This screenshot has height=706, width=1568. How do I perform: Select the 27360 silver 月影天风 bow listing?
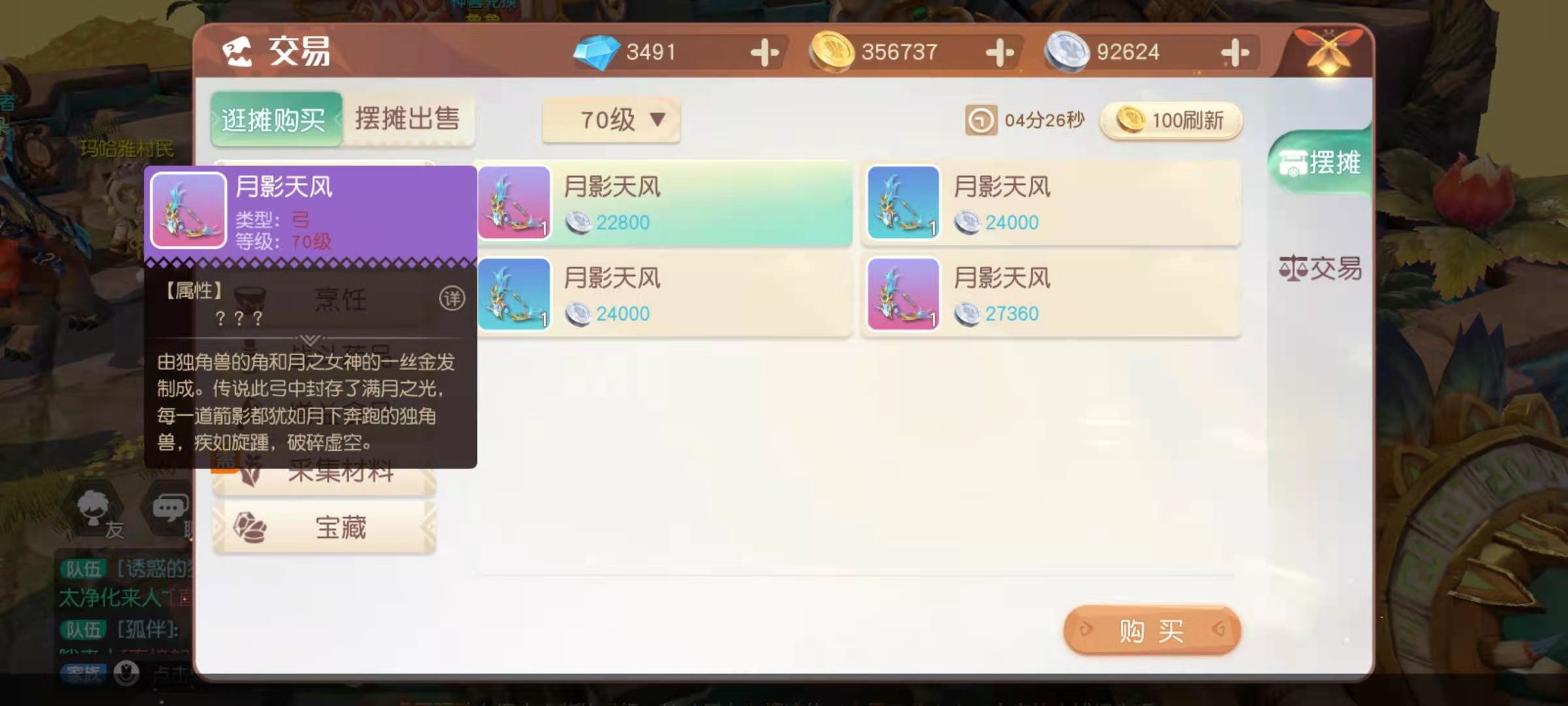click(1052, 295)
